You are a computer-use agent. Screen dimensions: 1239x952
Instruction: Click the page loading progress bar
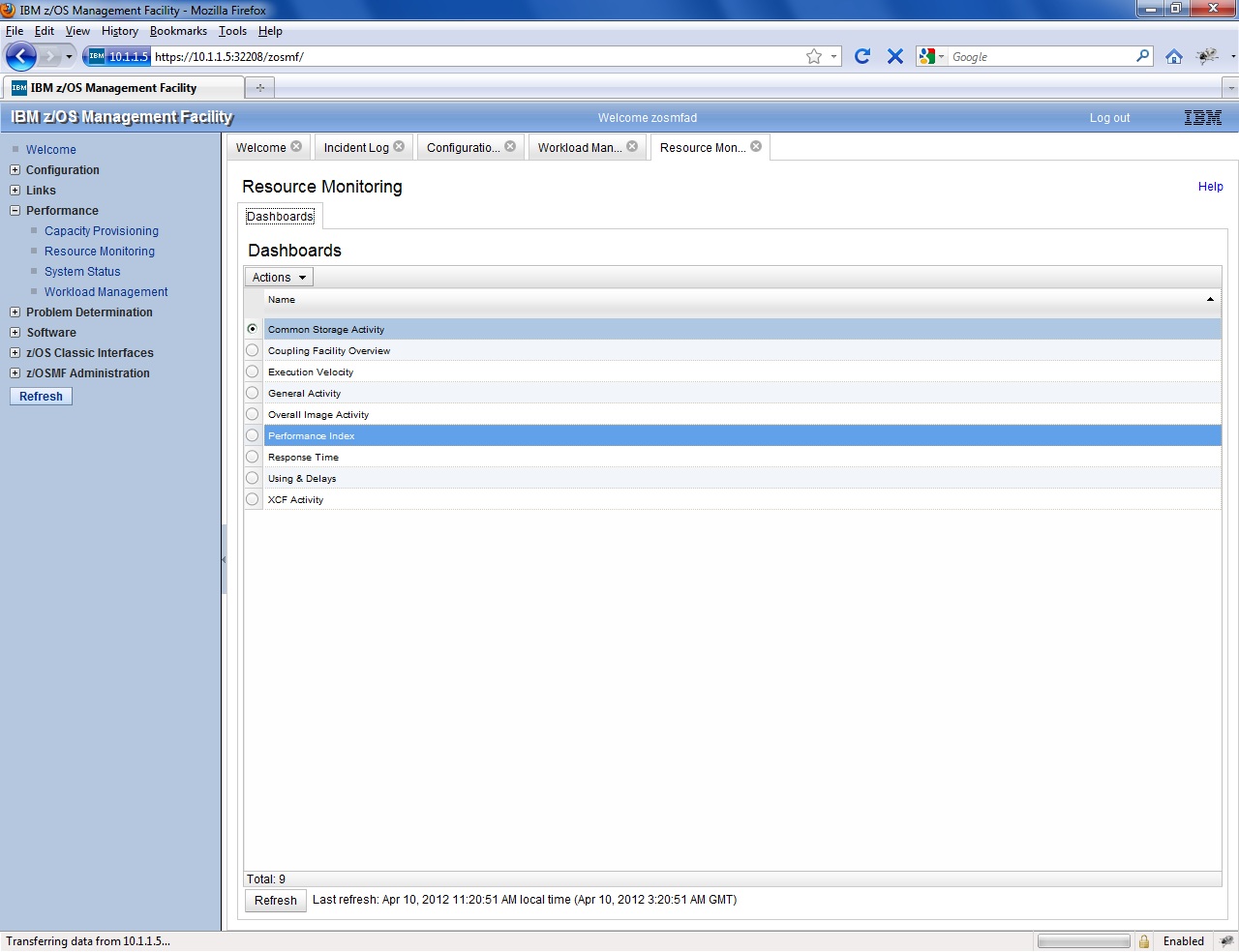click(1083, 941)
